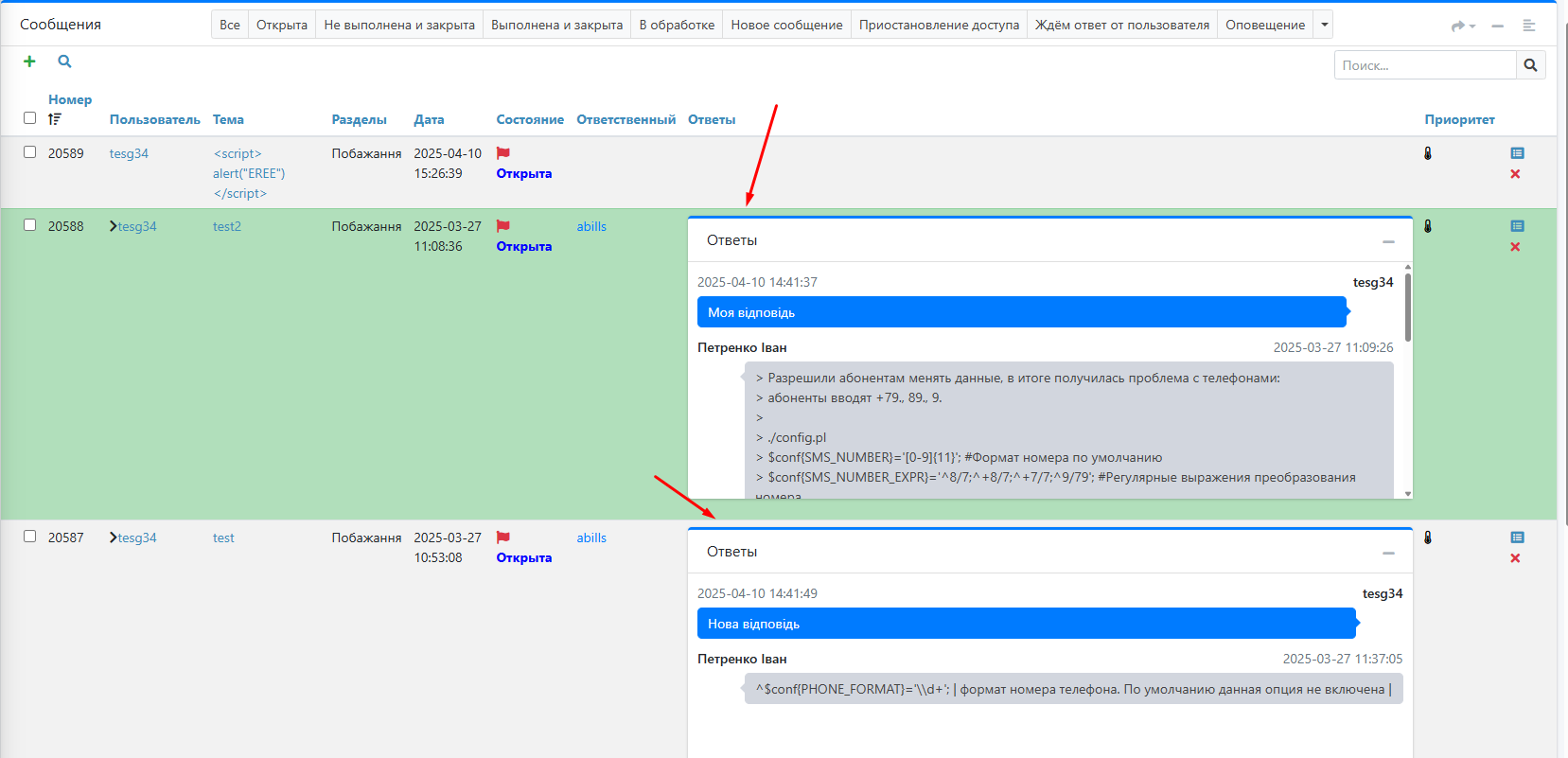This screenshot has height=758, width=1568.
Task: Click the red flag in row 20589
Action: pyautogui.click(x=503, y=153)
